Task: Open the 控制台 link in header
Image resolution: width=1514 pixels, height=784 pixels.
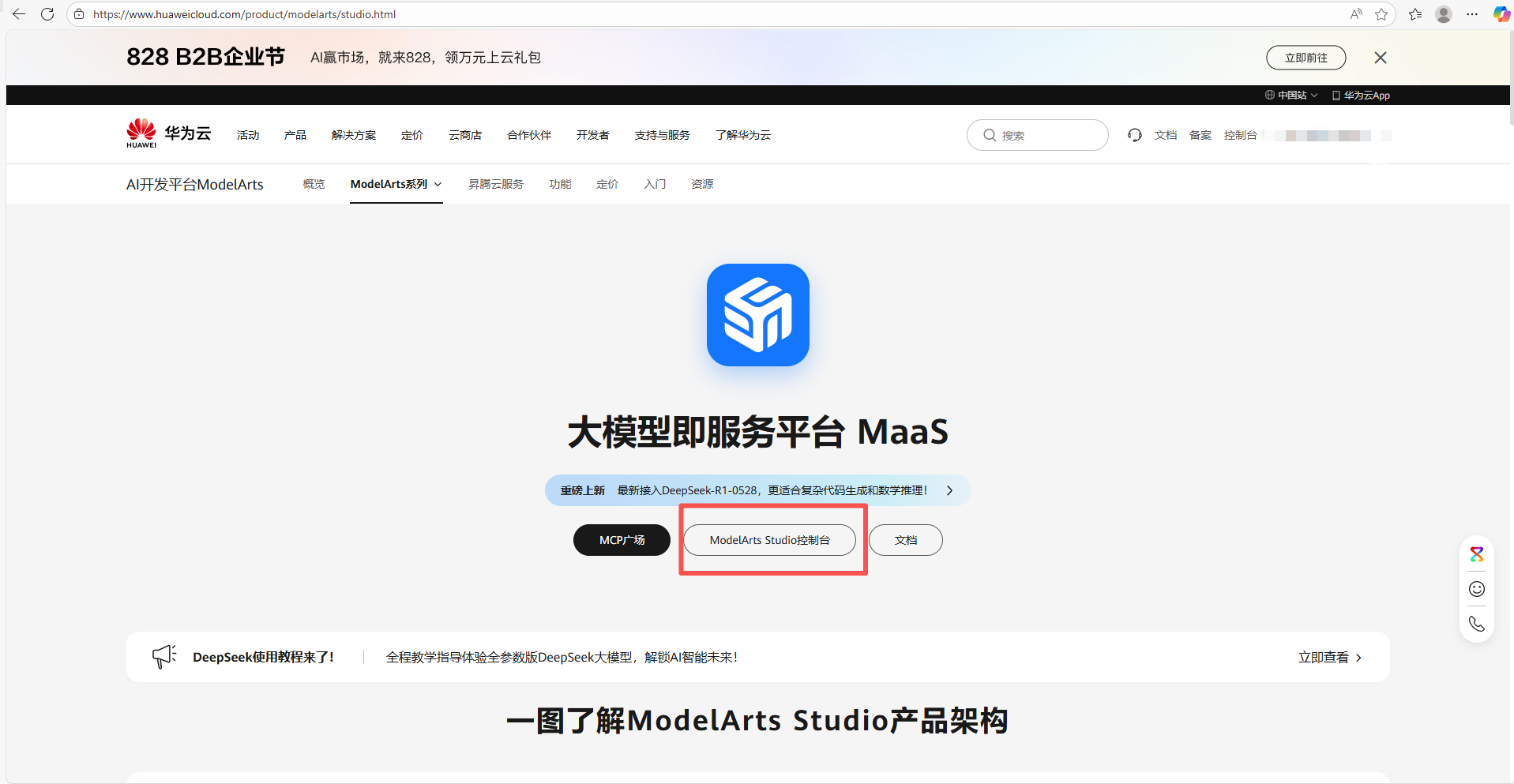Action: 1241,135
